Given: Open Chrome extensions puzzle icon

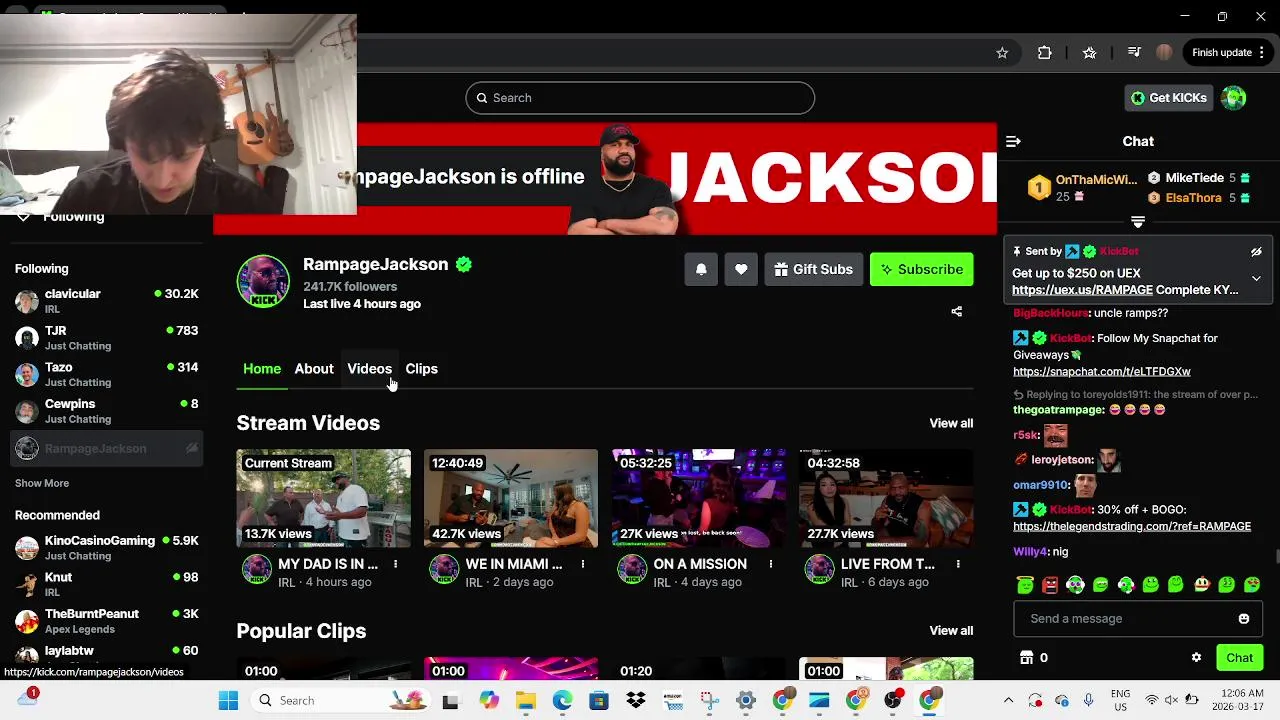Looking at the screenshot, I should (1045, 53).
